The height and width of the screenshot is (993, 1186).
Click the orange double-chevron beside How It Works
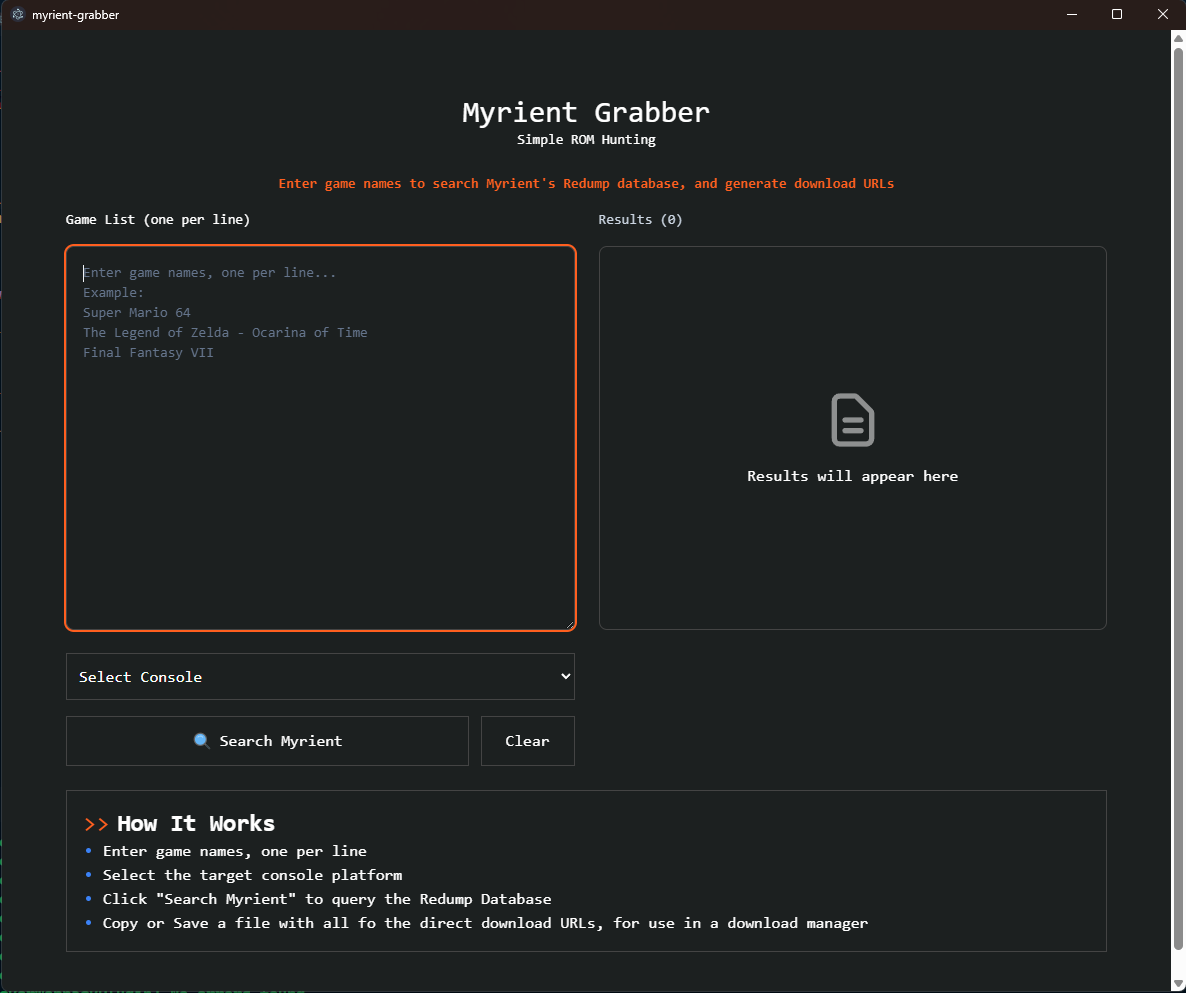(x=96, y=824)
